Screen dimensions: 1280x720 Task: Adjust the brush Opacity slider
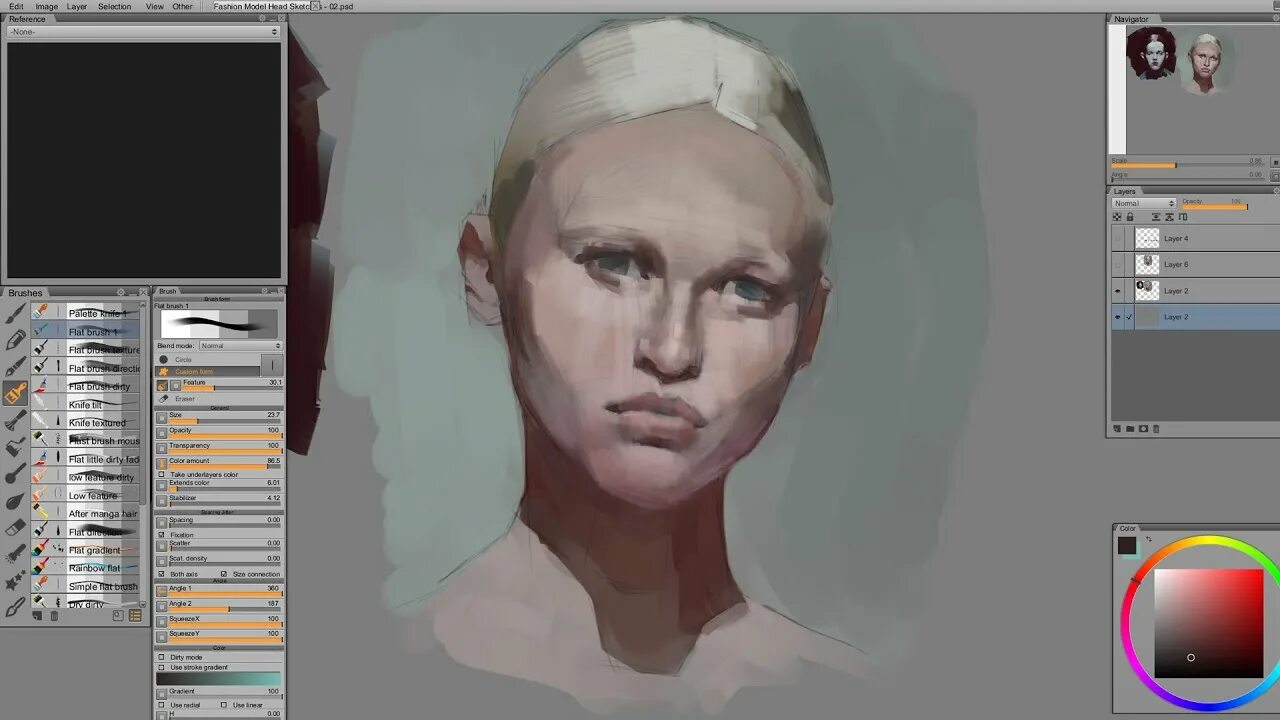(225, 433)
